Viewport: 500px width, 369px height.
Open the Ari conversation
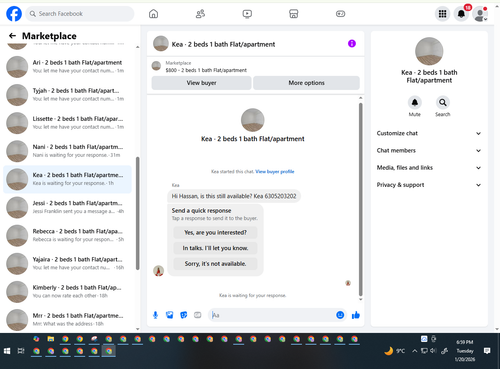(68, 67)
